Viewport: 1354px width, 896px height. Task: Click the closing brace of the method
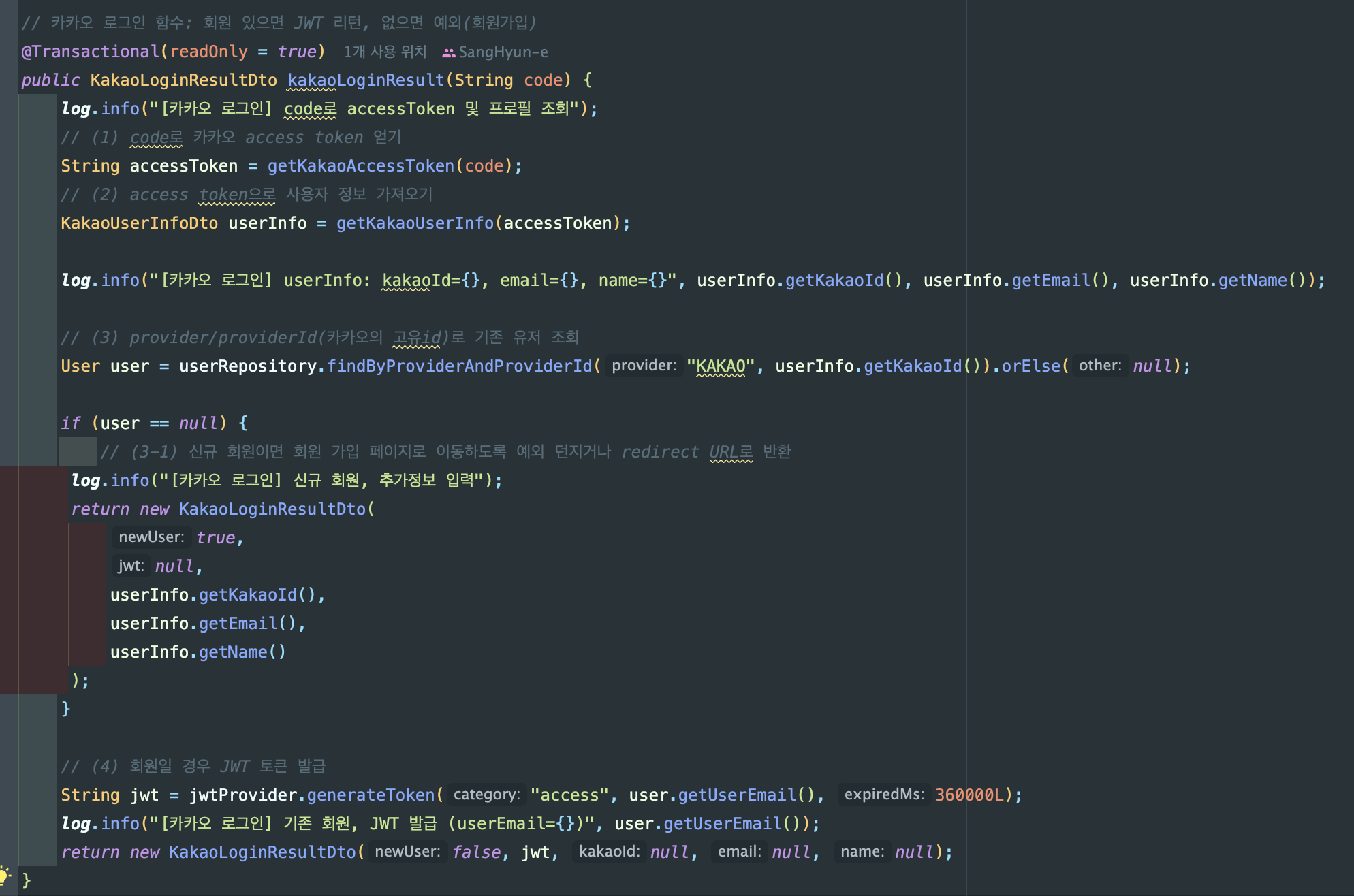coord(27,880)
